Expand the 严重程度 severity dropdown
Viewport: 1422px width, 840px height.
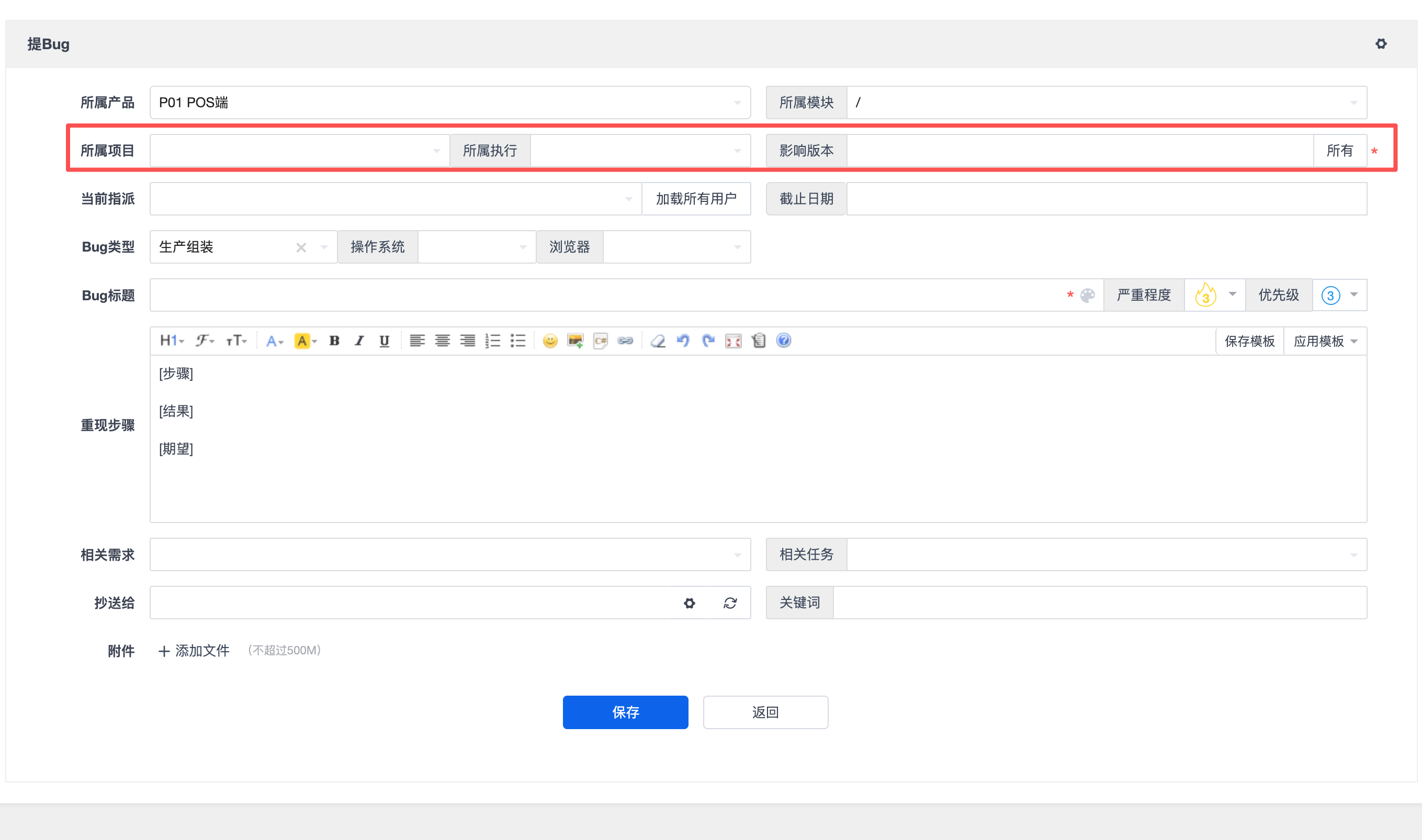[1214, 295]
